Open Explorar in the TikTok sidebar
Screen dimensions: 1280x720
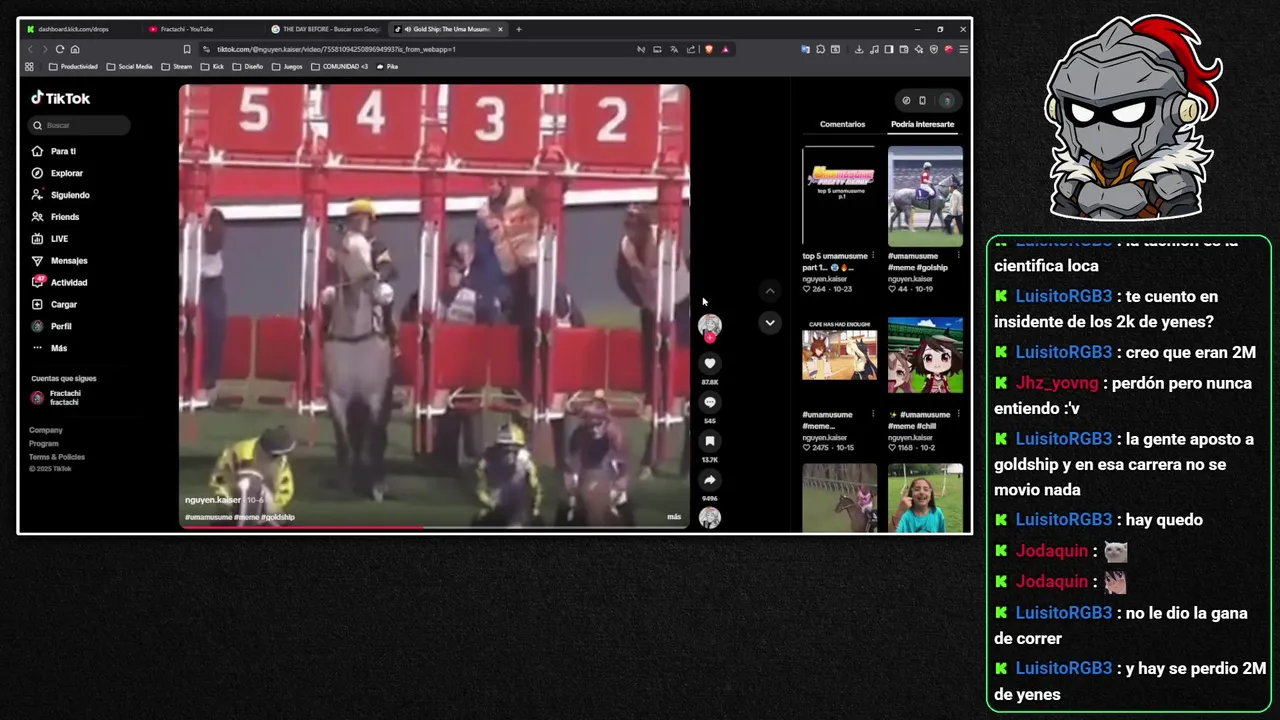click(x=66, y=173)
